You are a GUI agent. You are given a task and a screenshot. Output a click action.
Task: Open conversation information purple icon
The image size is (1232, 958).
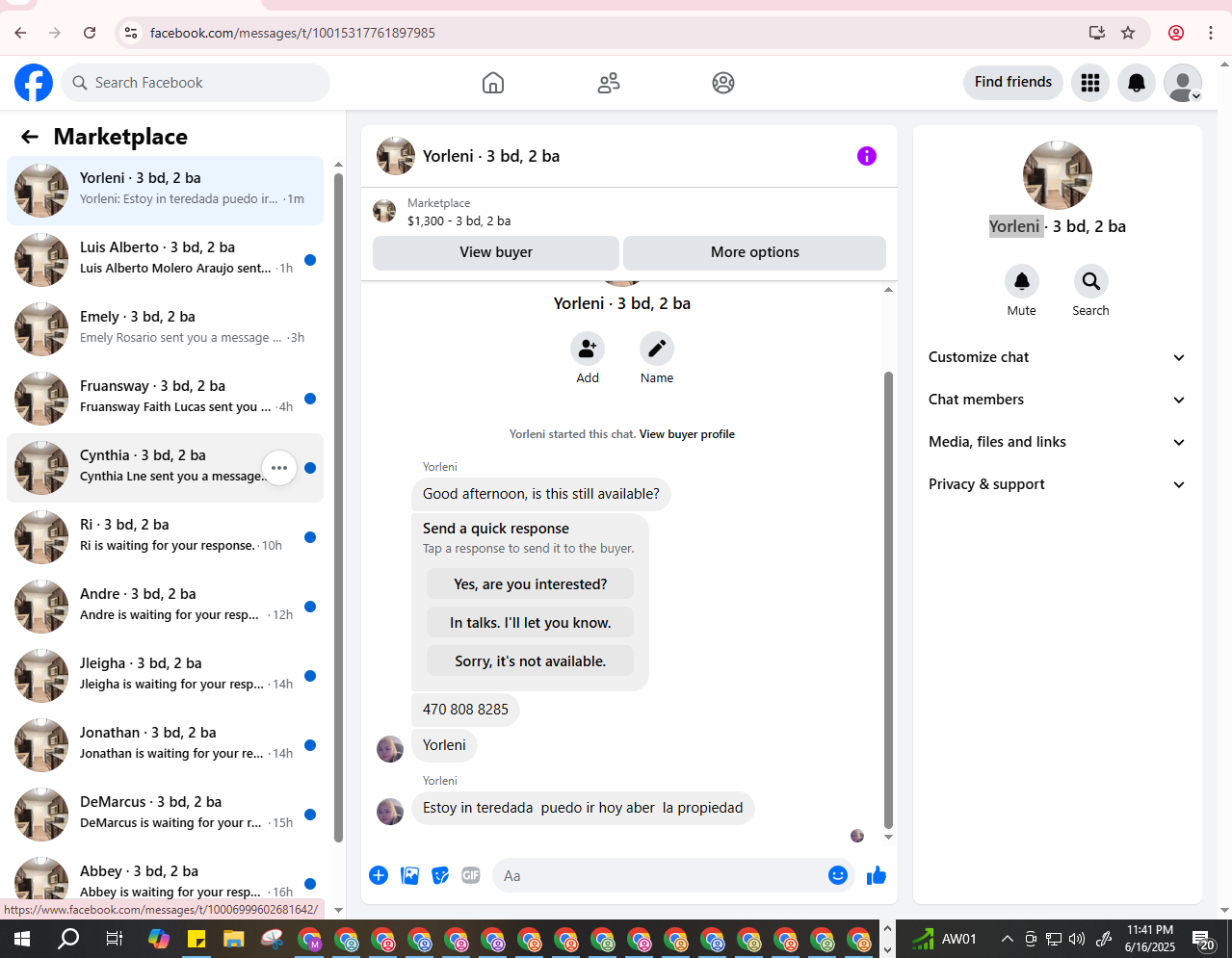(x=867, y=156)
